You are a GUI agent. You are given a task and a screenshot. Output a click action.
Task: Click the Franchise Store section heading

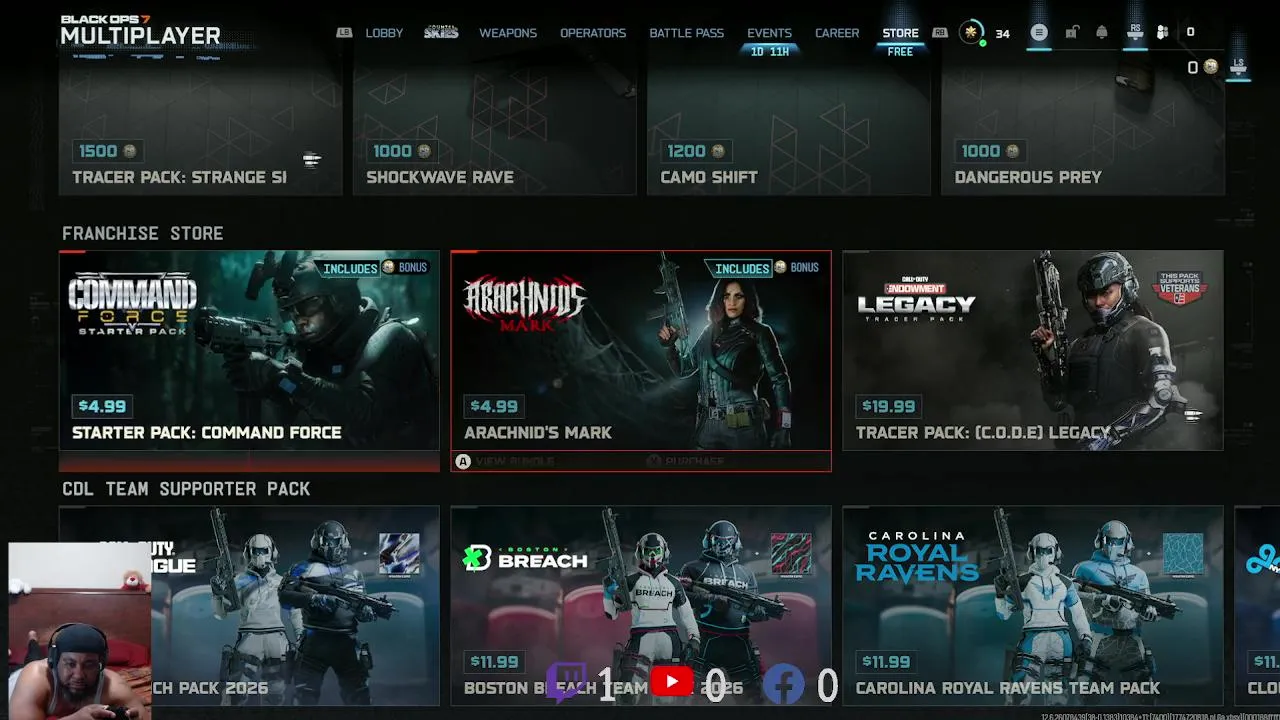[x=143, y=233]
